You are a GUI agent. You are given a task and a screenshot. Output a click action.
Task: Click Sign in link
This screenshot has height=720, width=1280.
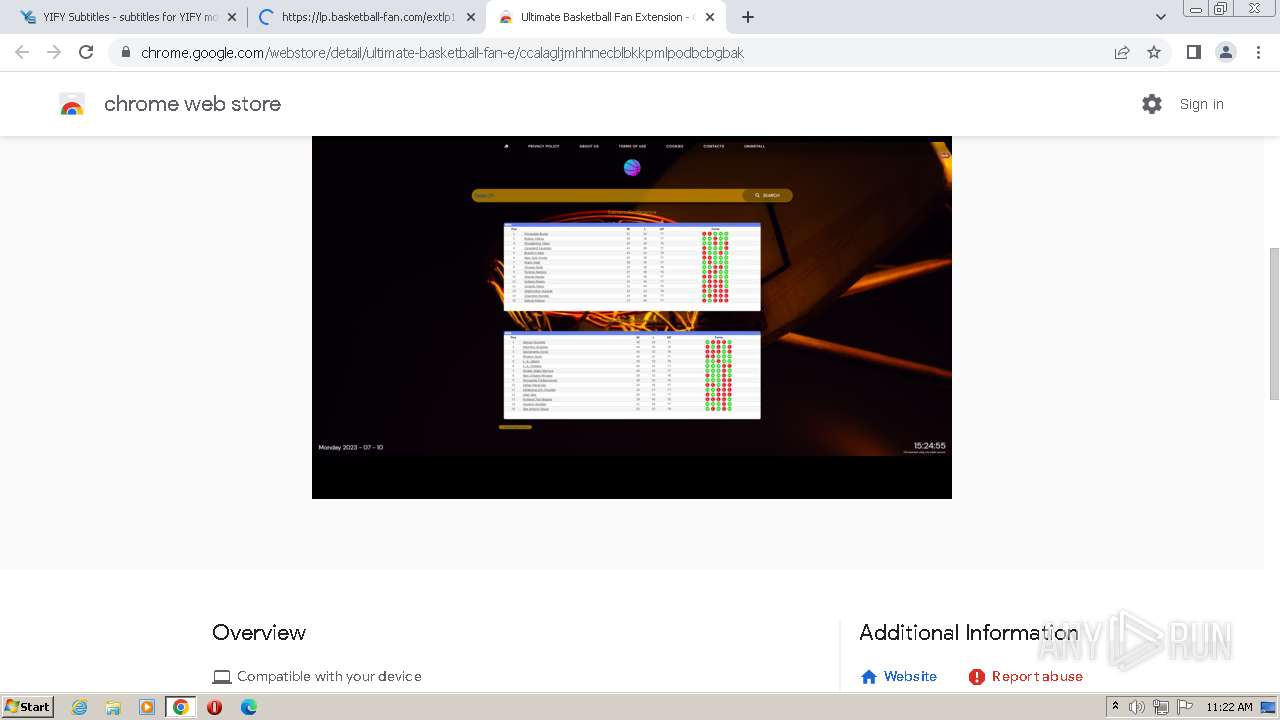1201,104
